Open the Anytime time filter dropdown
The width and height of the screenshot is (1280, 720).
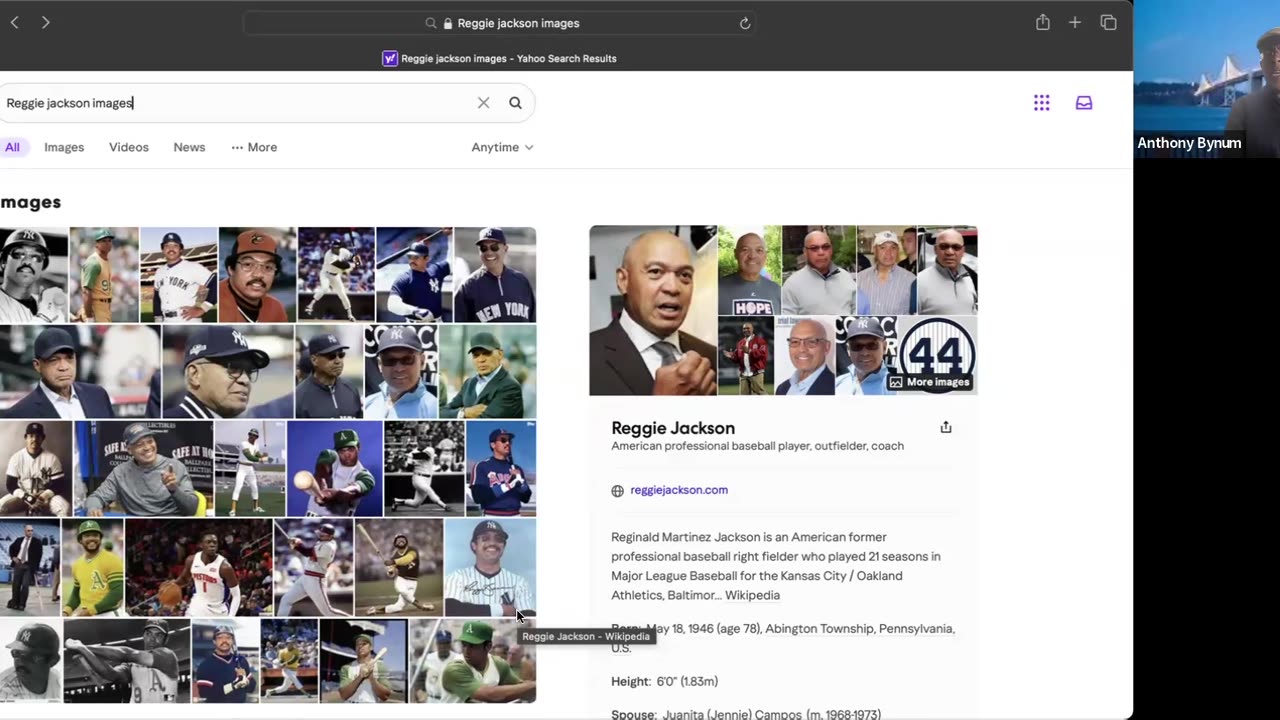tap(502, 147)
